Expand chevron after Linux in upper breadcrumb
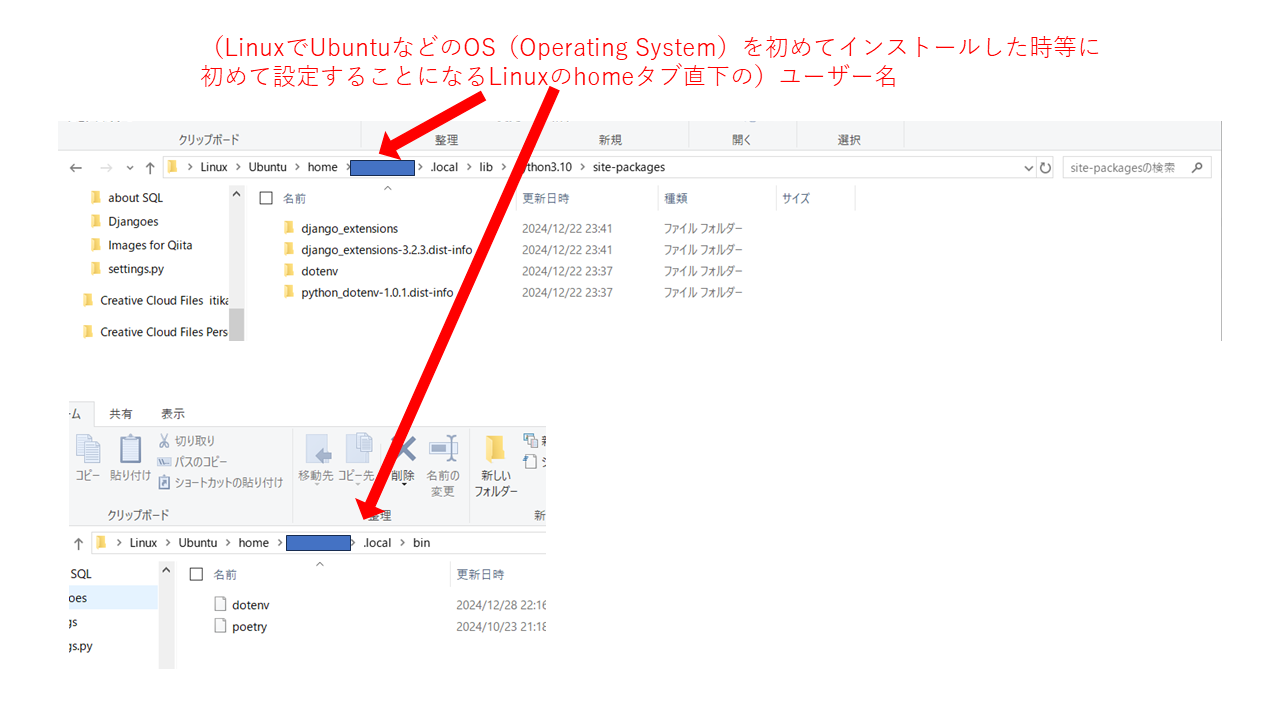The height and width of the screenshot is (720, 1280). point(238,168)
